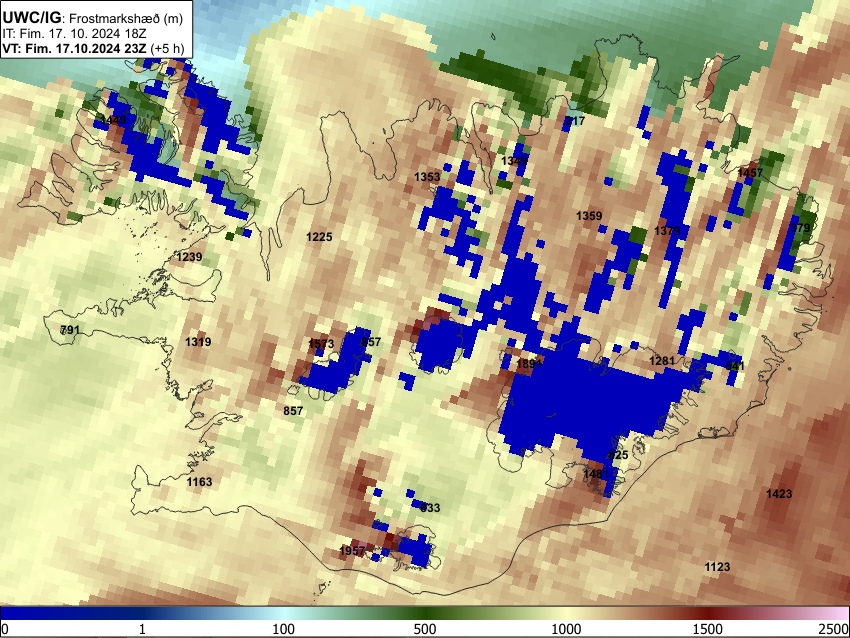Click the dark blue end of the color bar
Screen dimensions: 850x638
pyautogui.click(x=33, y=614)
